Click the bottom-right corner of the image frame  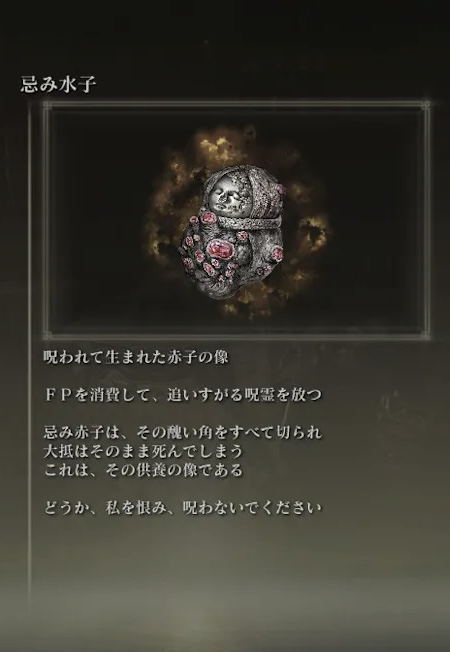(x=425, y=335)
